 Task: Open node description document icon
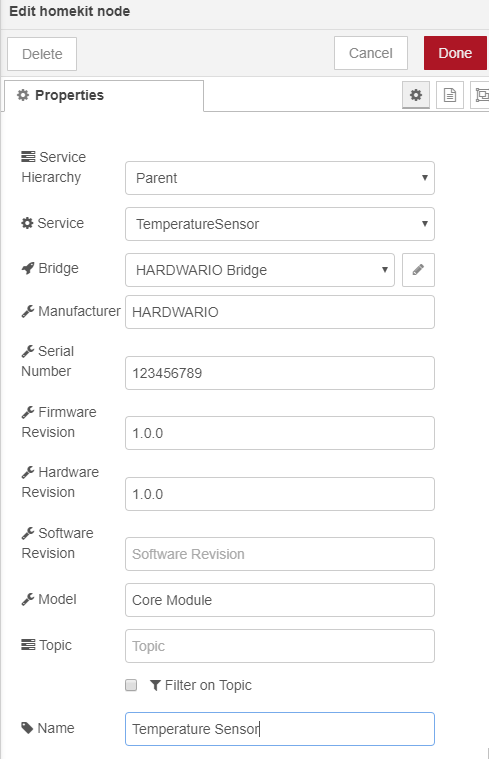coord(450,95)
